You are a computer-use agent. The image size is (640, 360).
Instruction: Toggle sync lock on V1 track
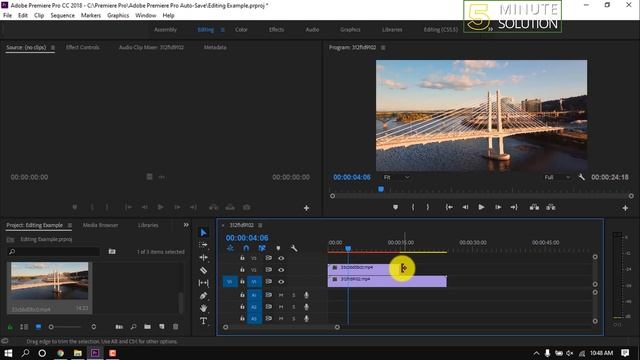pos(269,282)
